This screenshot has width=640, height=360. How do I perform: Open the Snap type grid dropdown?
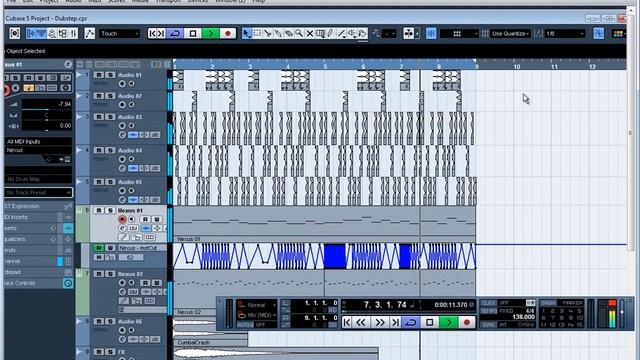(459, 33)
